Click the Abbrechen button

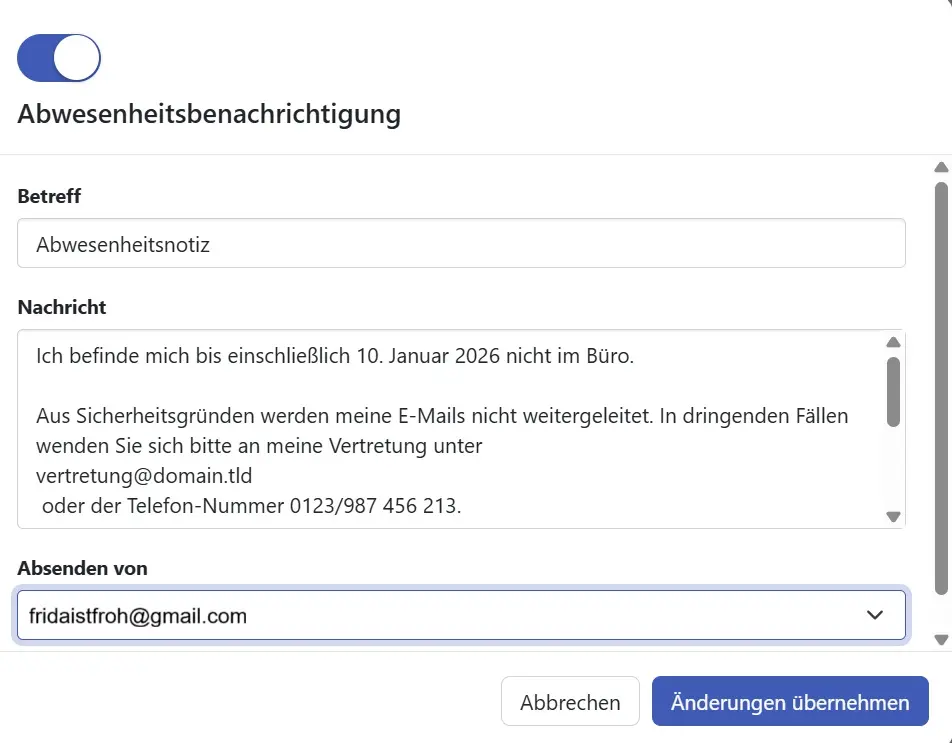point(570,701)
